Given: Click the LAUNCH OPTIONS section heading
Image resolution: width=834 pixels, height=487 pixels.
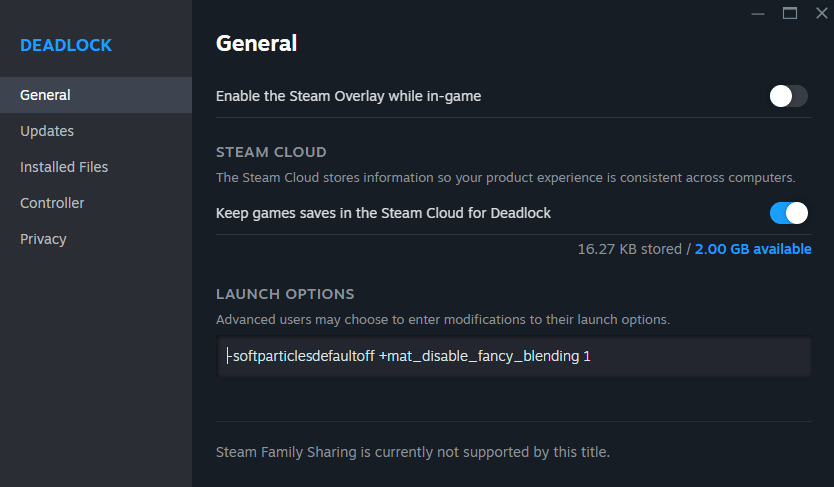Looking at the screenshot, I should point(285,294).
